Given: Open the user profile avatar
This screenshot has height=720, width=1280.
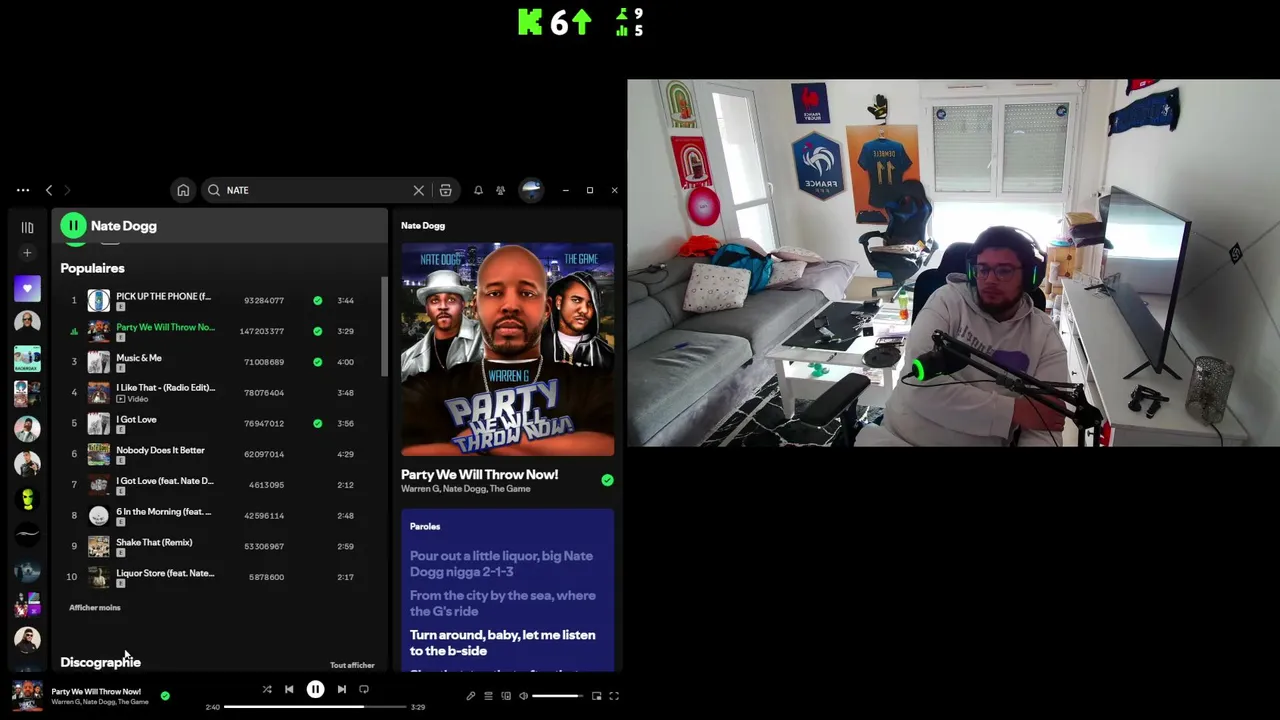Looking at the screenshot, I should pyautogui.click(x=531, y=190).
